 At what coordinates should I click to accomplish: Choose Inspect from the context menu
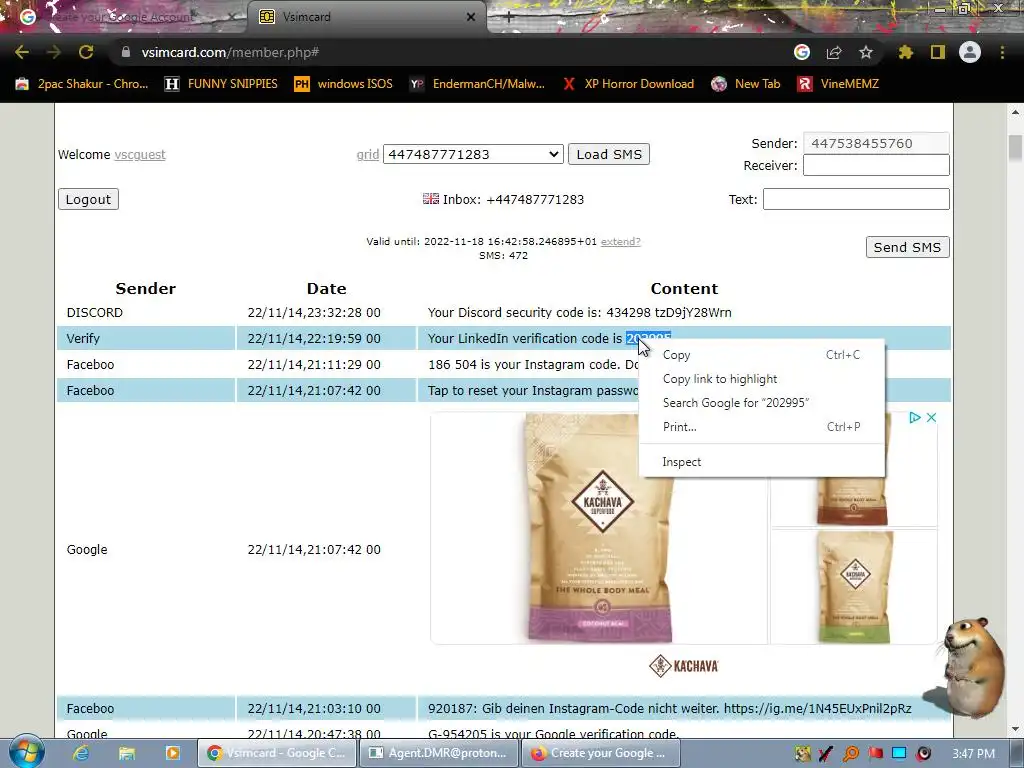761,462
